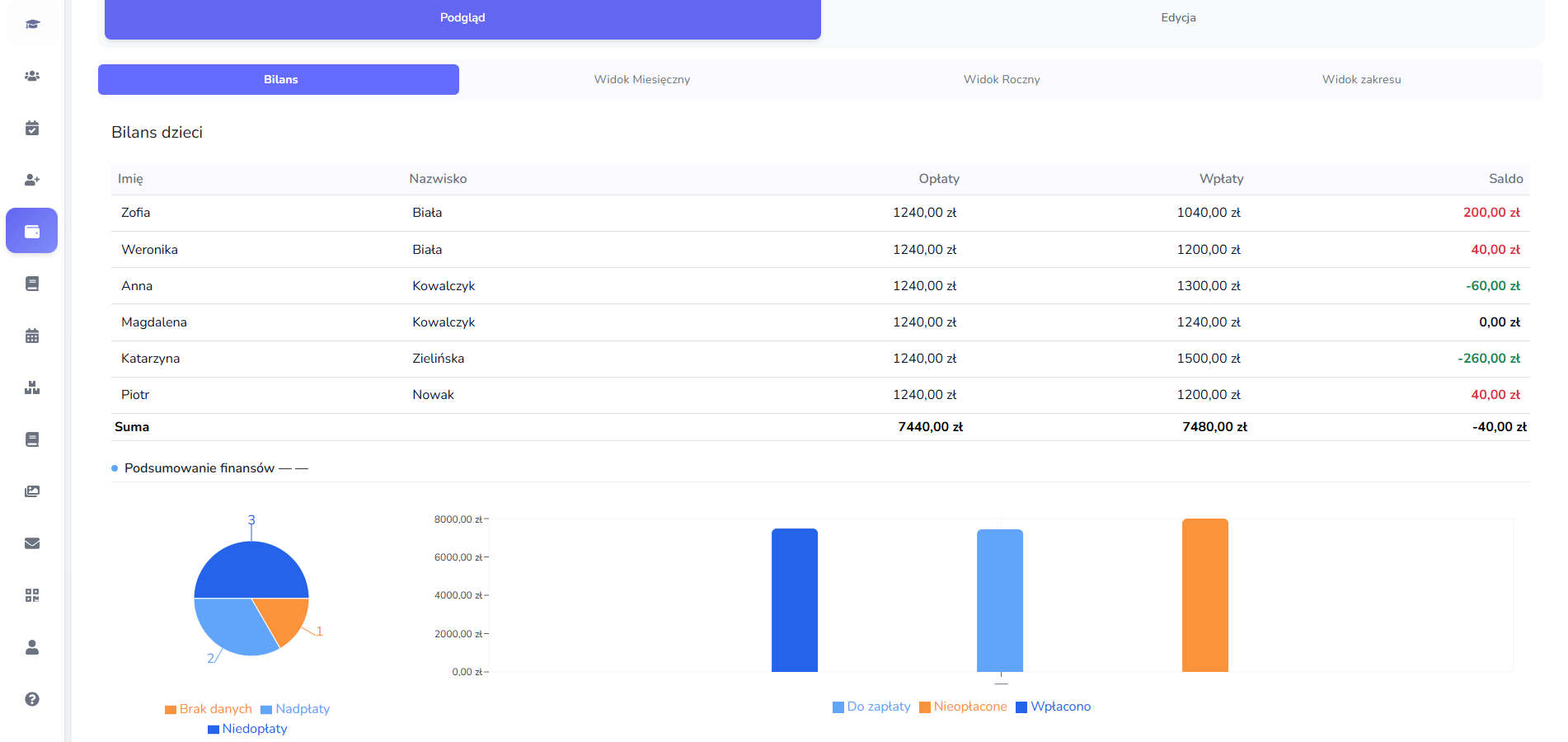Toggle the Nieopłacone legend entry in bar chart

(963, 707)
